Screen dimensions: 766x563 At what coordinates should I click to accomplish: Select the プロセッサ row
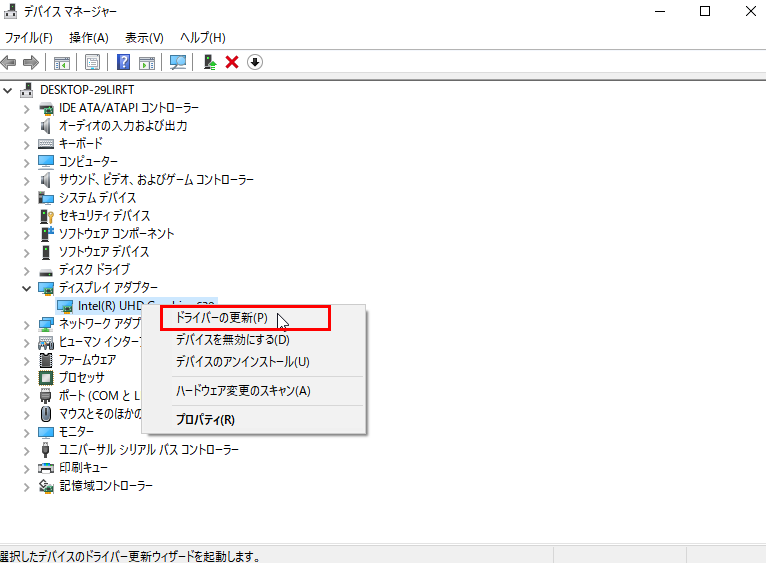(x=82, y=378)
